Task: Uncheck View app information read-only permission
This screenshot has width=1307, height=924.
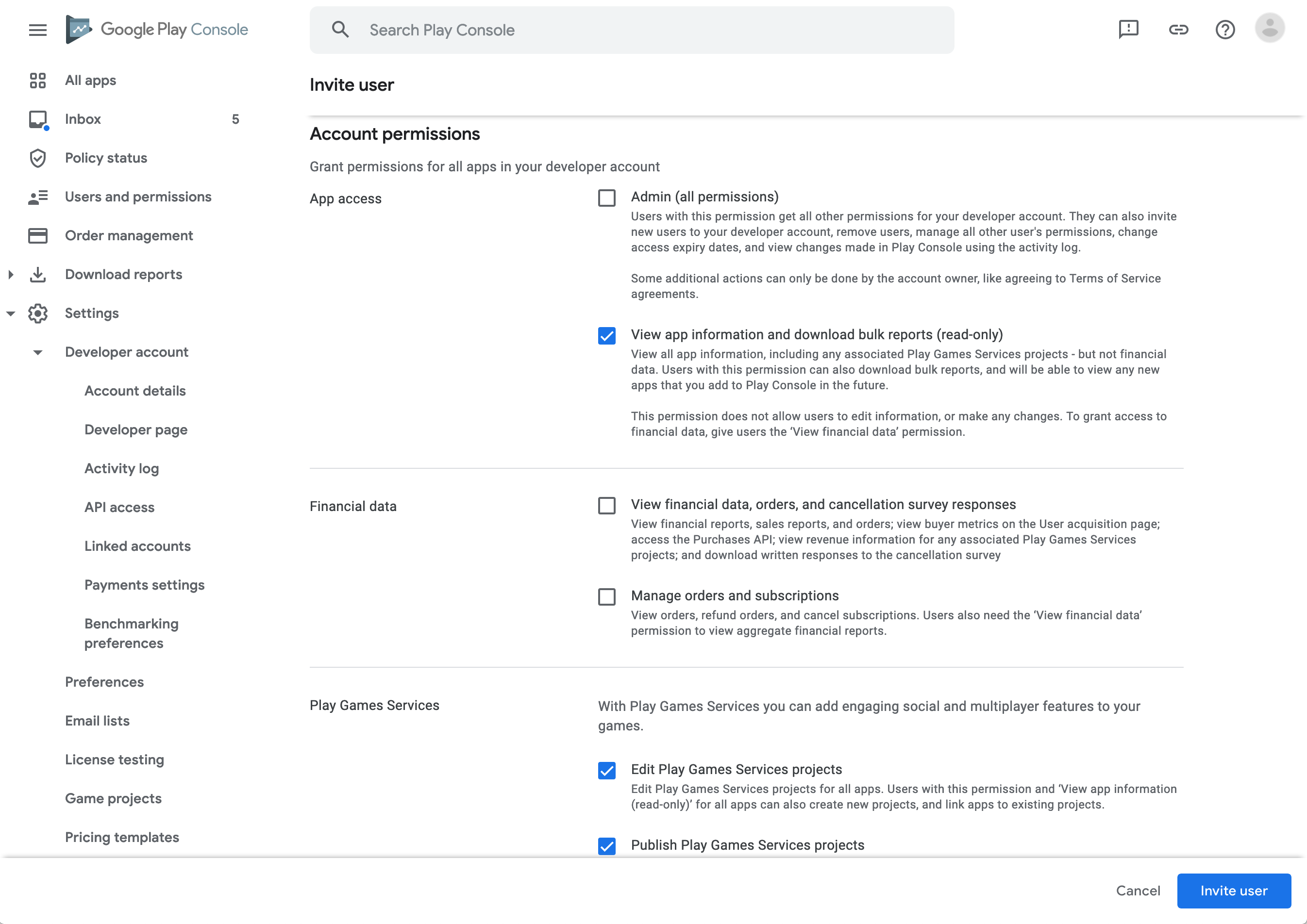Action: [x=607, y=336]
